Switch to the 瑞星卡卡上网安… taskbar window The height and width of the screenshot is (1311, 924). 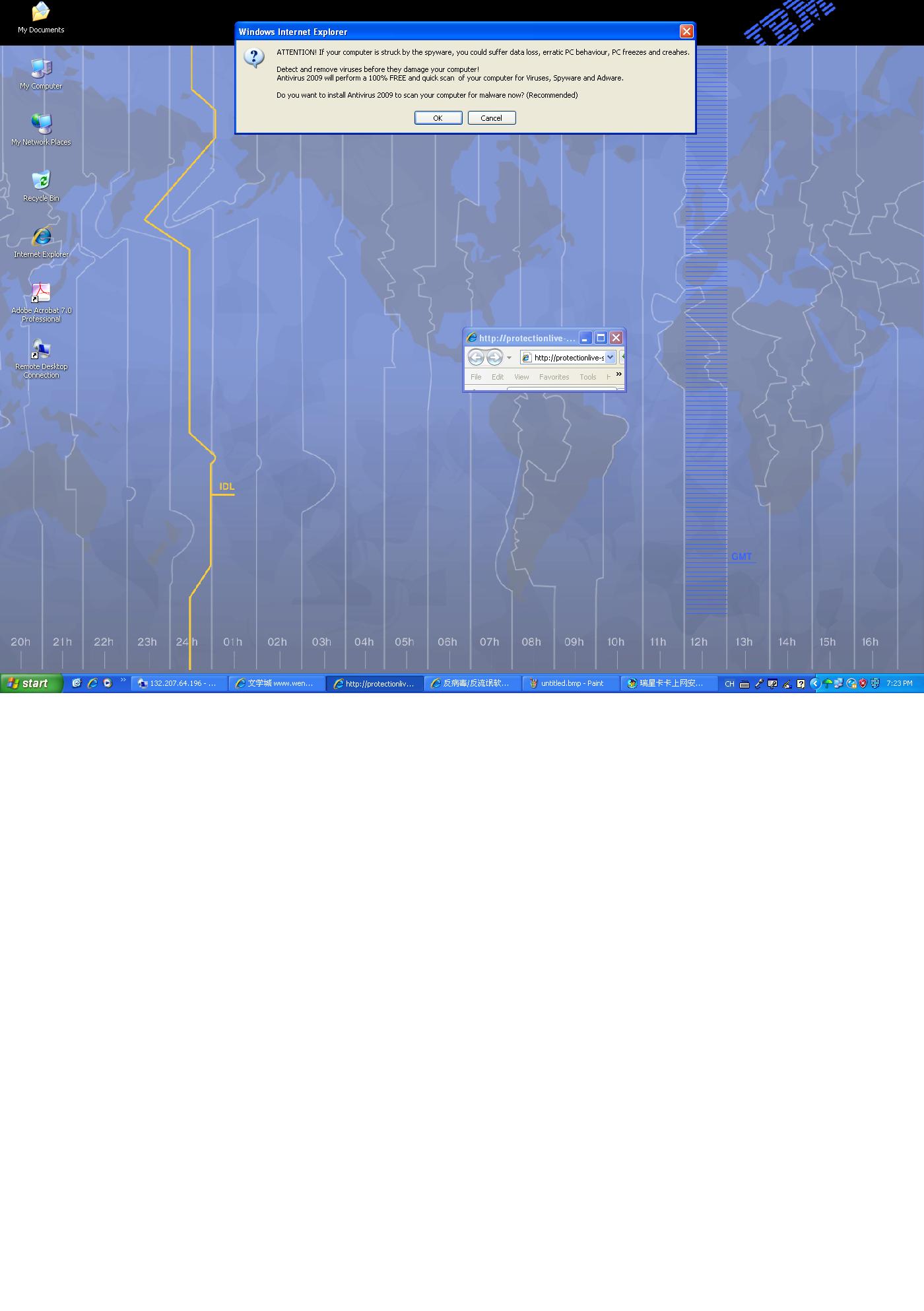[x=669, y=683]
